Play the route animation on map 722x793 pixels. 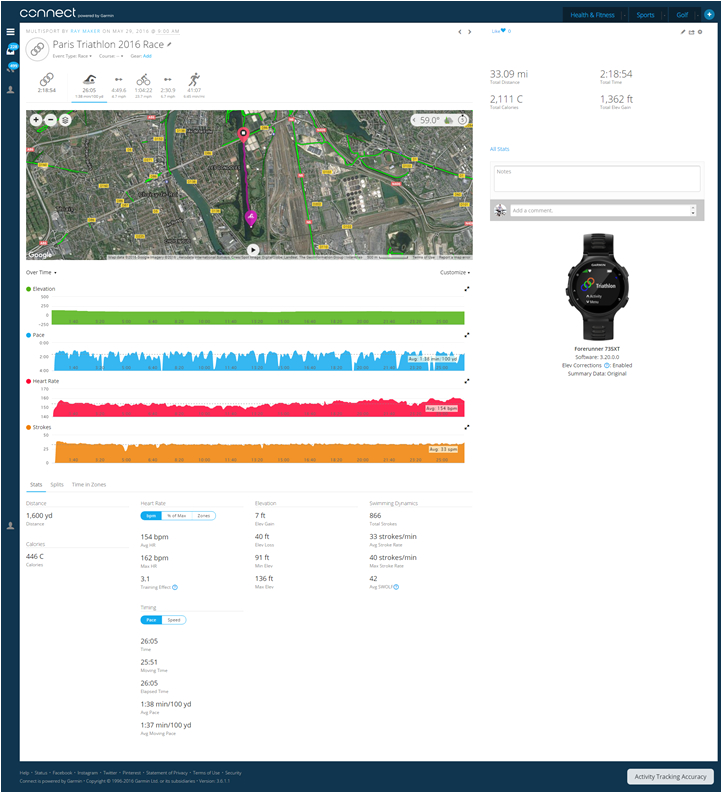[252, 250]
